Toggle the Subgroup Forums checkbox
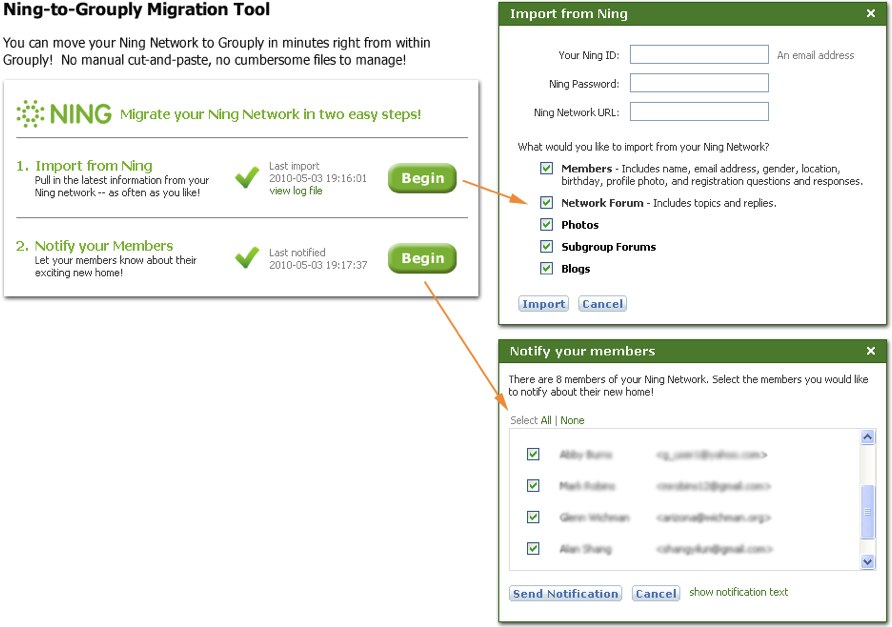 546,246
